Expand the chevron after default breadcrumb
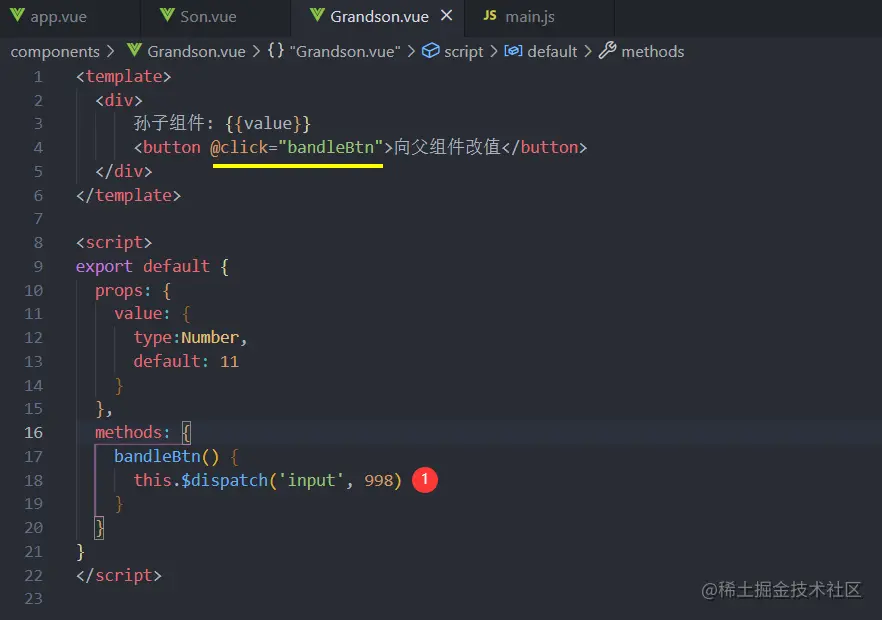Screen dimensions: 882x620 (588, 52)
